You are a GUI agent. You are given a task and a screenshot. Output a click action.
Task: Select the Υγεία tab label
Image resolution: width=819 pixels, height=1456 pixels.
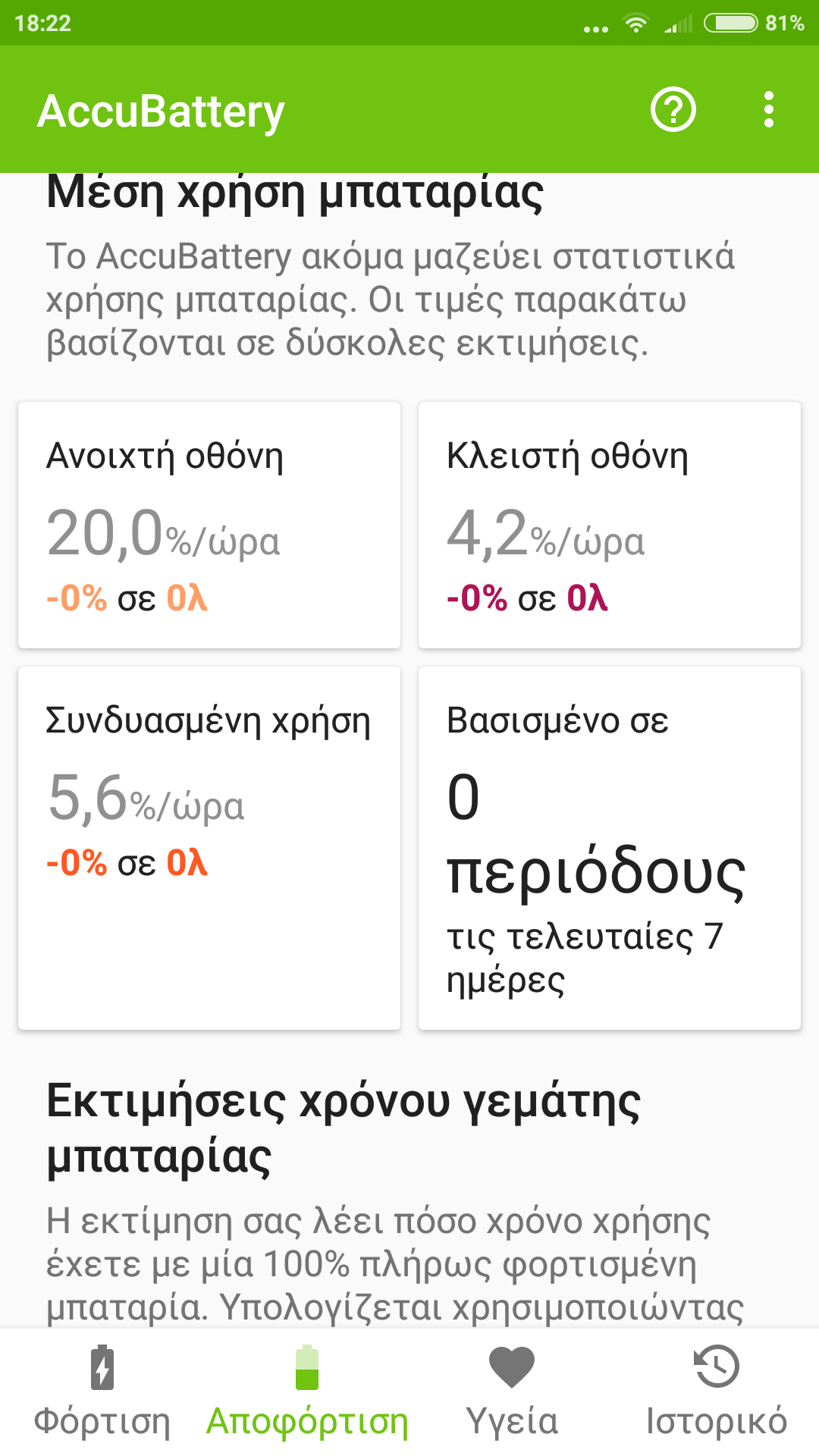point(512,1421)
